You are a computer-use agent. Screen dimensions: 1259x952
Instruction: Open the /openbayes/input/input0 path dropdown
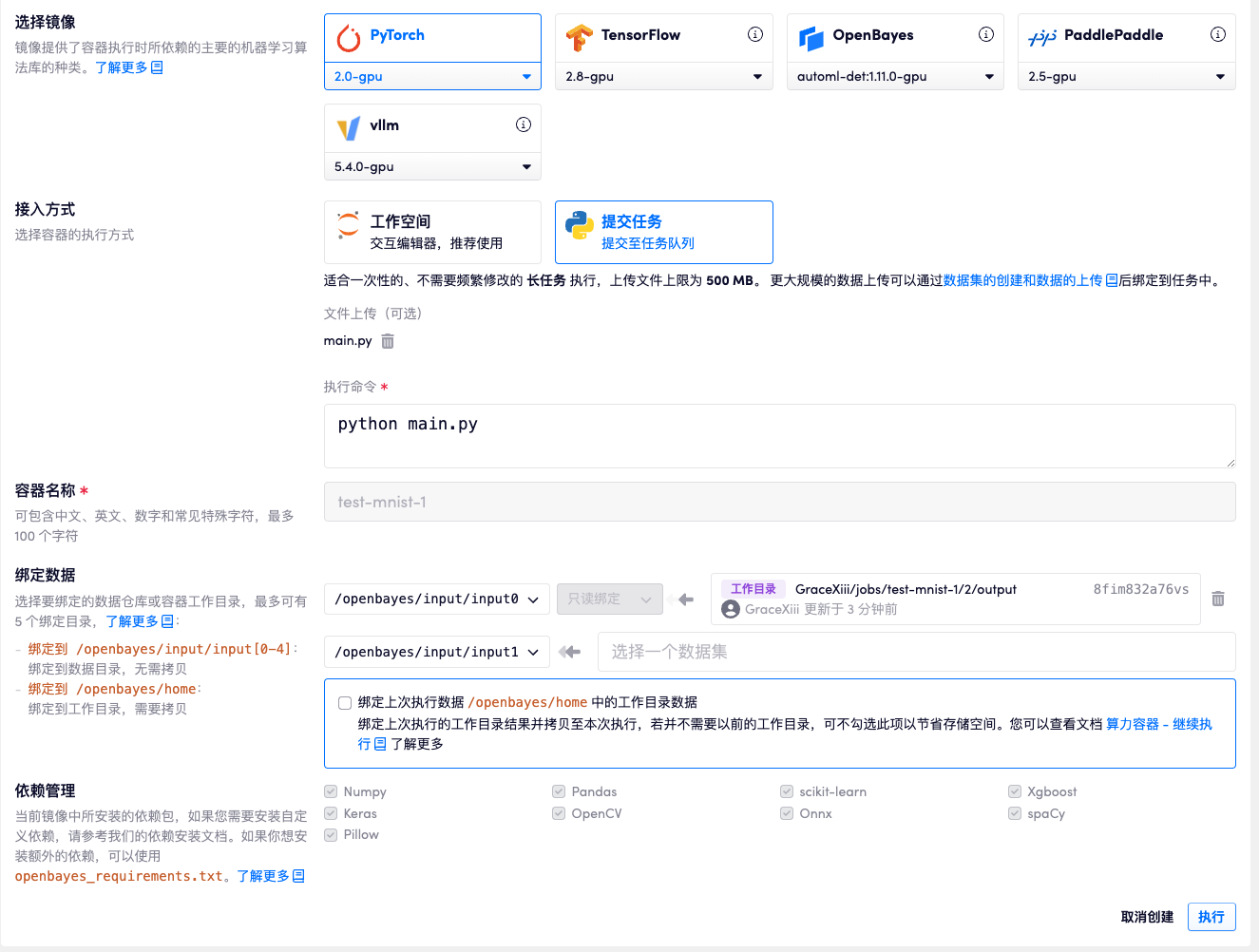pyautogui.click(x=436, y=599)
